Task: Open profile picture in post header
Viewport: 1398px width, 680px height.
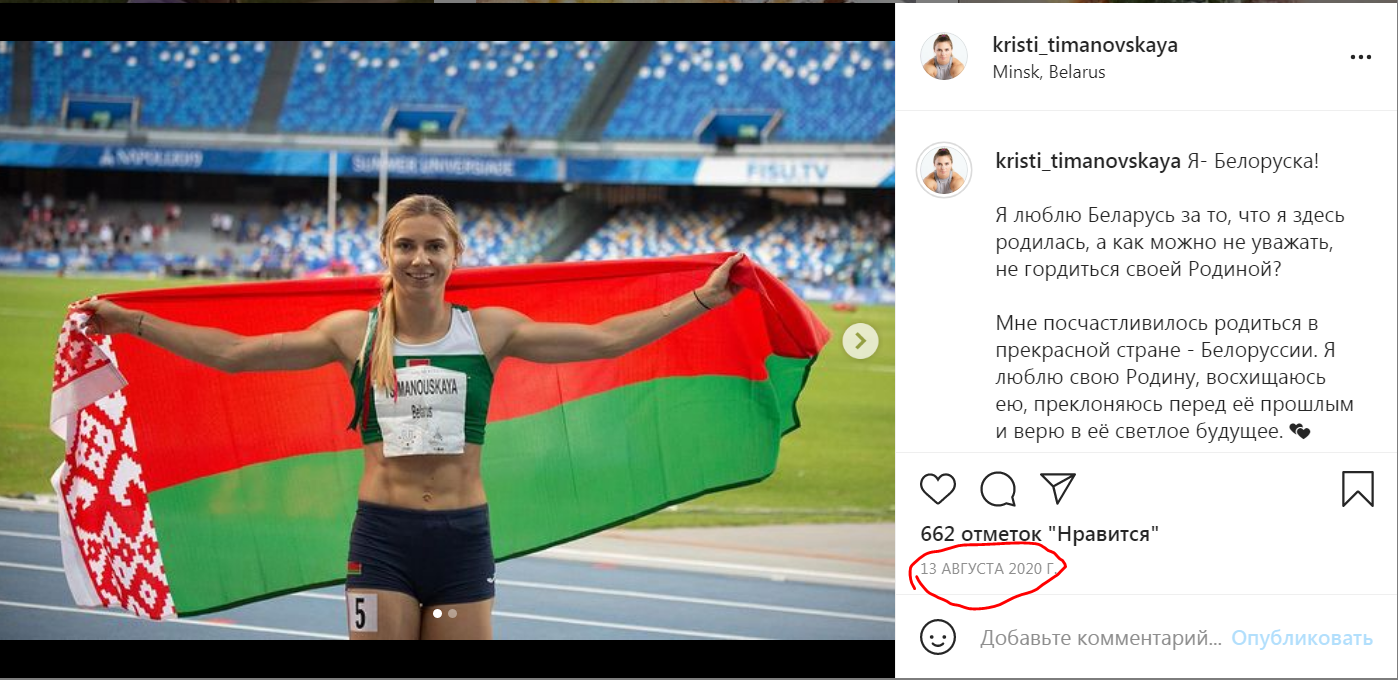Action: (944, 57)
